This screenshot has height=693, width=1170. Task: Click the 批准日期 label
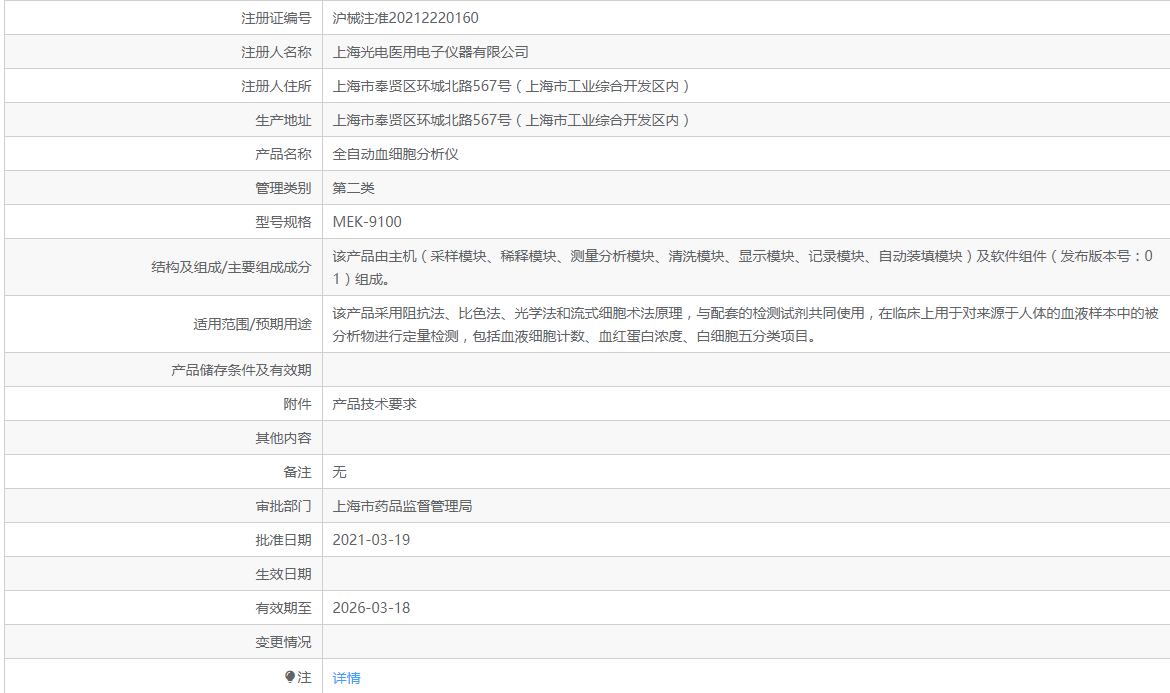[283, 540]
